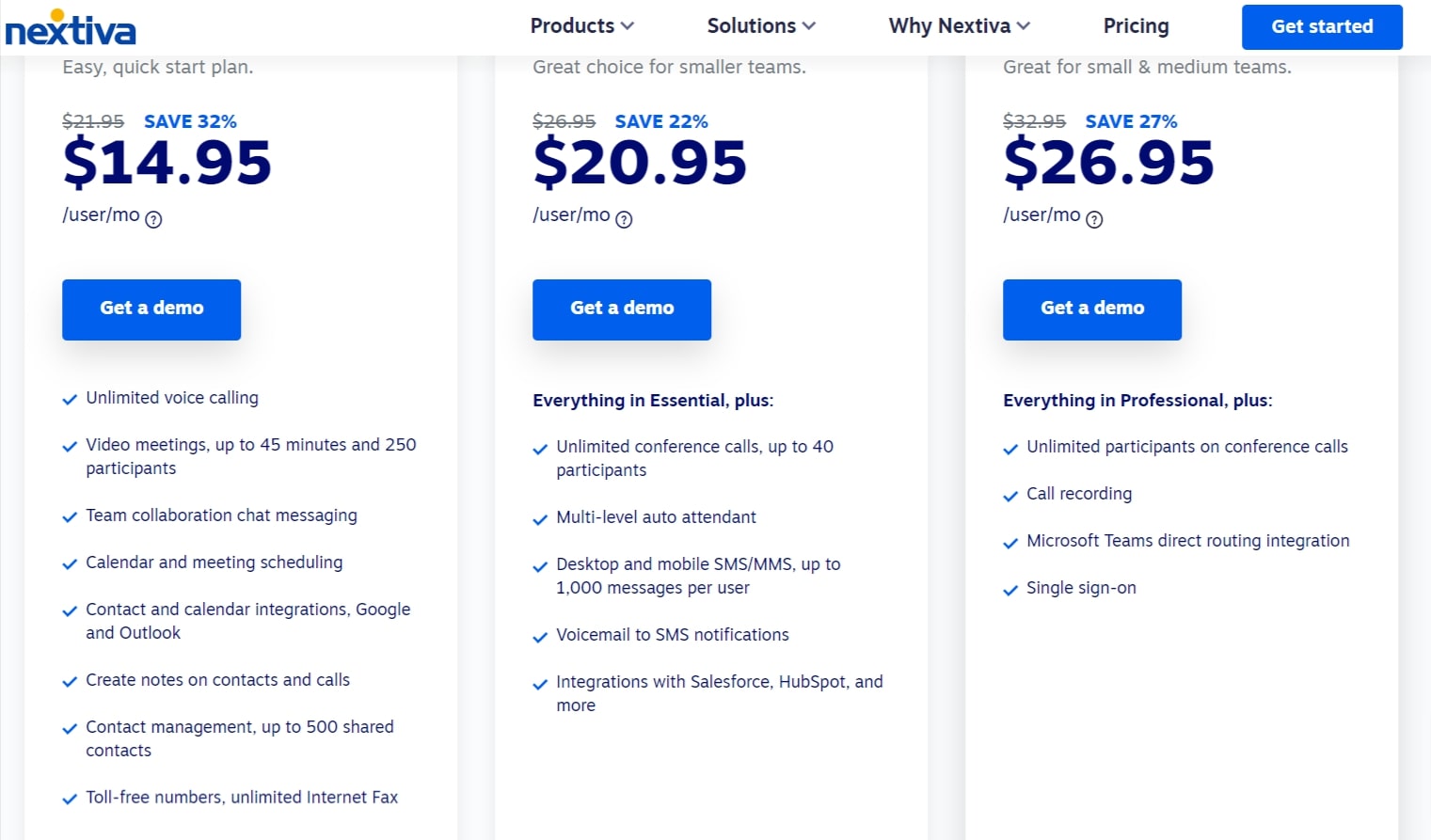
Task: Expand the Products dropdown menu
Action: coord(581,26)
